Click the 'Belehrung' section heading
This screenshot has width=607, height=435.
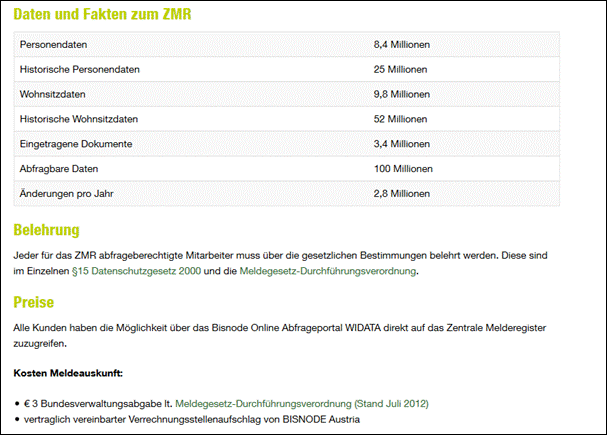(x=45, y=230)
